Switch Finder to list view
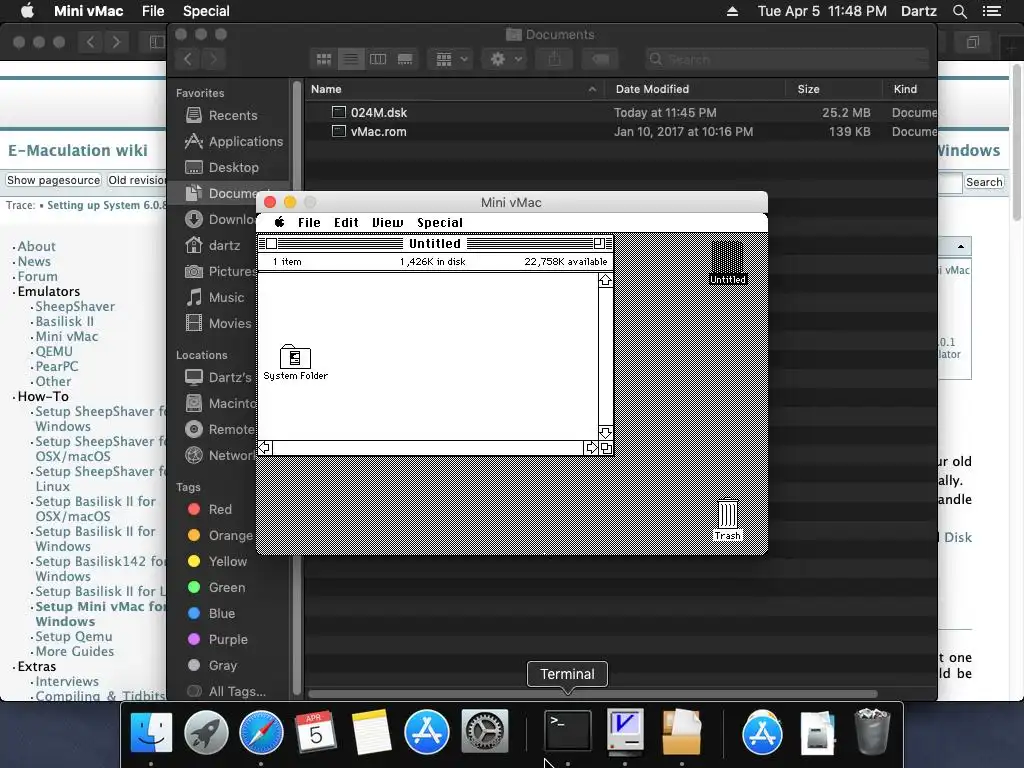The height and width of the screenshot is (768, 1024). pyautogui.click(x=351, y=59)
